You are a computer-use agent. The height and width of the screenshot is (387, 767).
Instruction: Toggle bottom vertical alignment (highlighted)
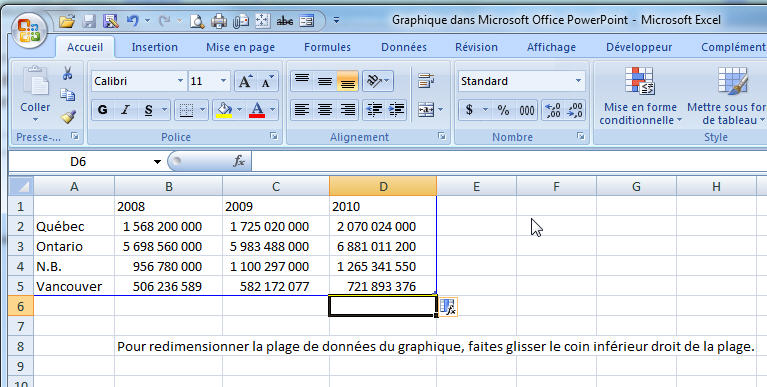coord(347,81)
